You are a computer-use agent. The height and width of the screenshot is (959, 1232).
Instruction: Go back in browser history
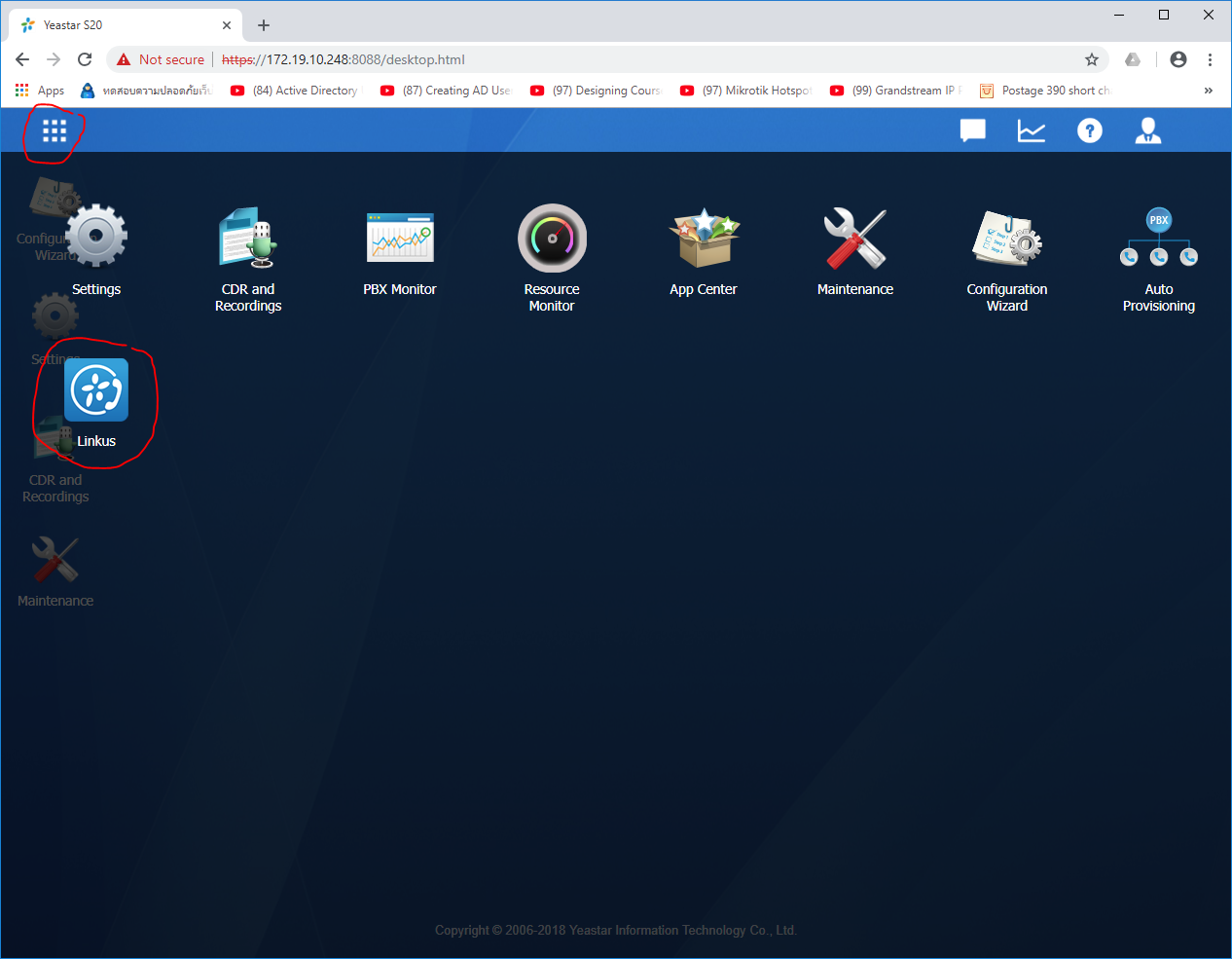tap(22, 59)
